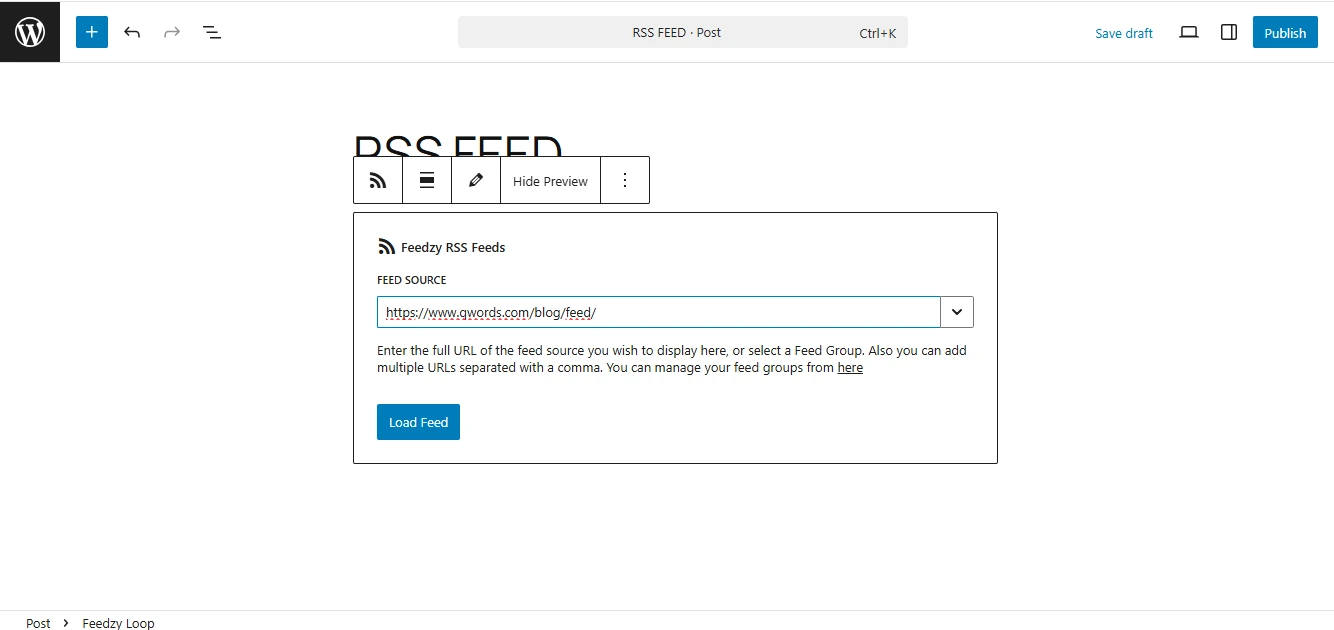Click the feed source URL input field
The width and height of the screenshot is (1334, 630).
659,312
